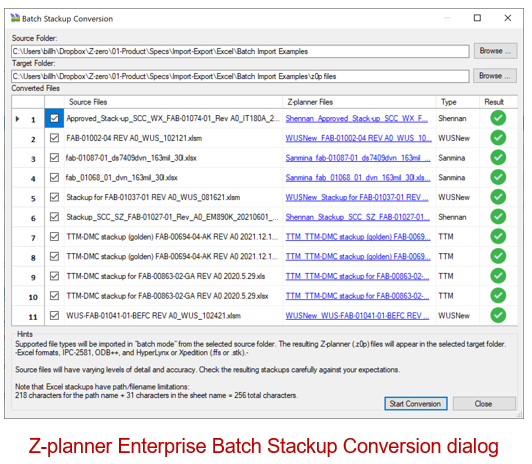Select the Sanmina type cell in row 3

tap(458, 158)
